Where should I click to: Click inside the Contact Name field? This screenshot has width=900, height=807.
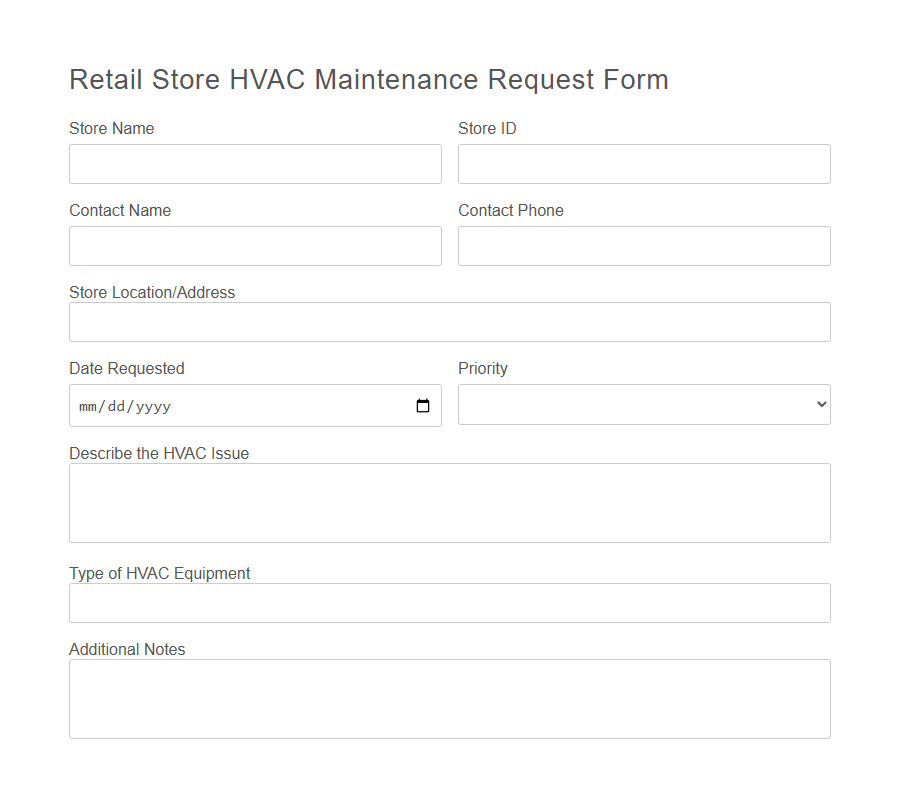tap(255, 246)
